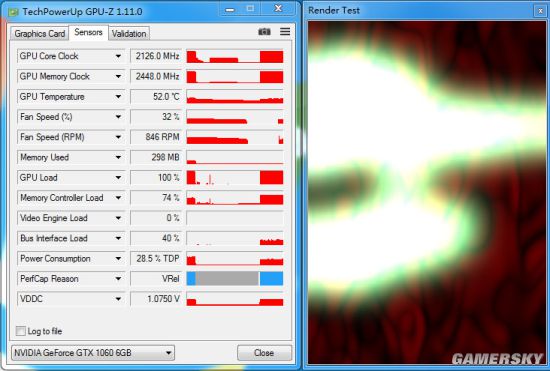The width and height of the screenshot is (550, 371).
Task: Close the GPU-Z window with X
Action: [x=278, y=9]
